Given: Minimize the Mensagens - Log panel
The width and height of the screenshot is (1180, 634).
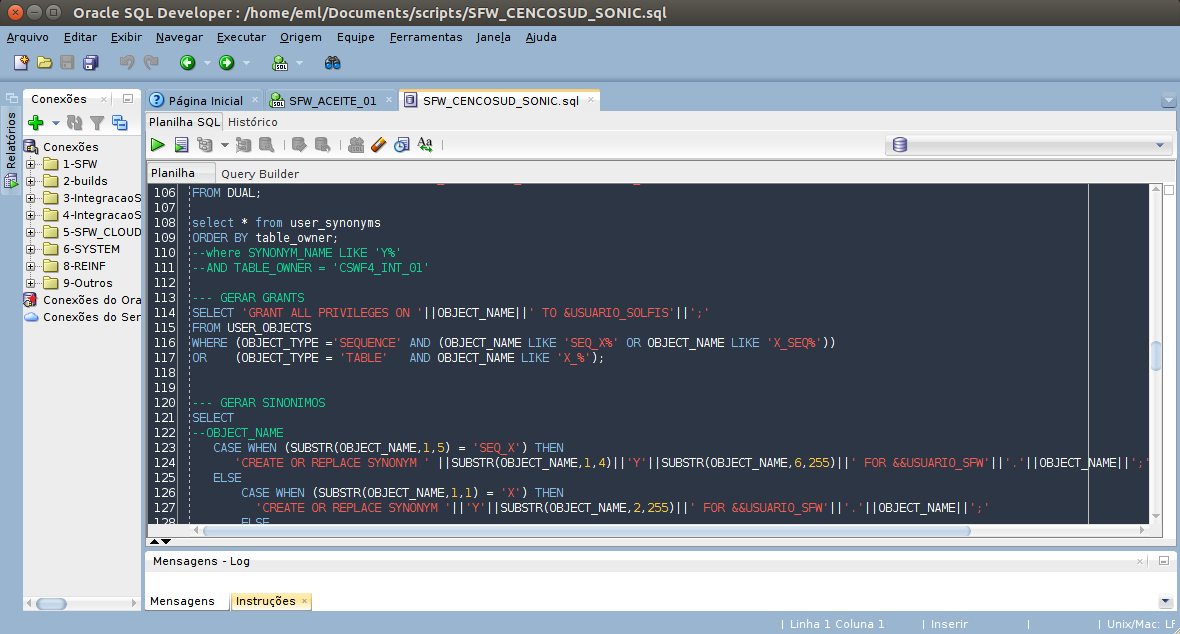Looking at the screenshot, I should point(1163,561).
